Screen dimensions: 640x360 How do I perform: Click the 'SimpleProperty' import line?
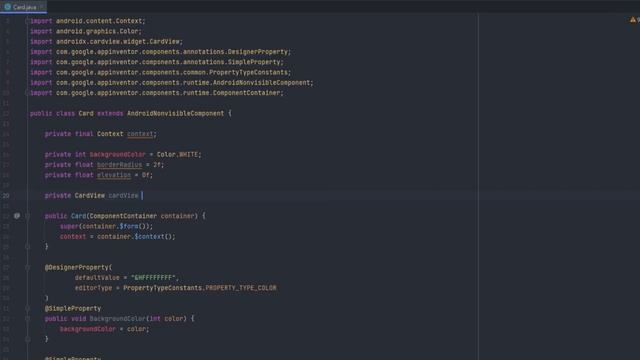click(x=157, y=62)
